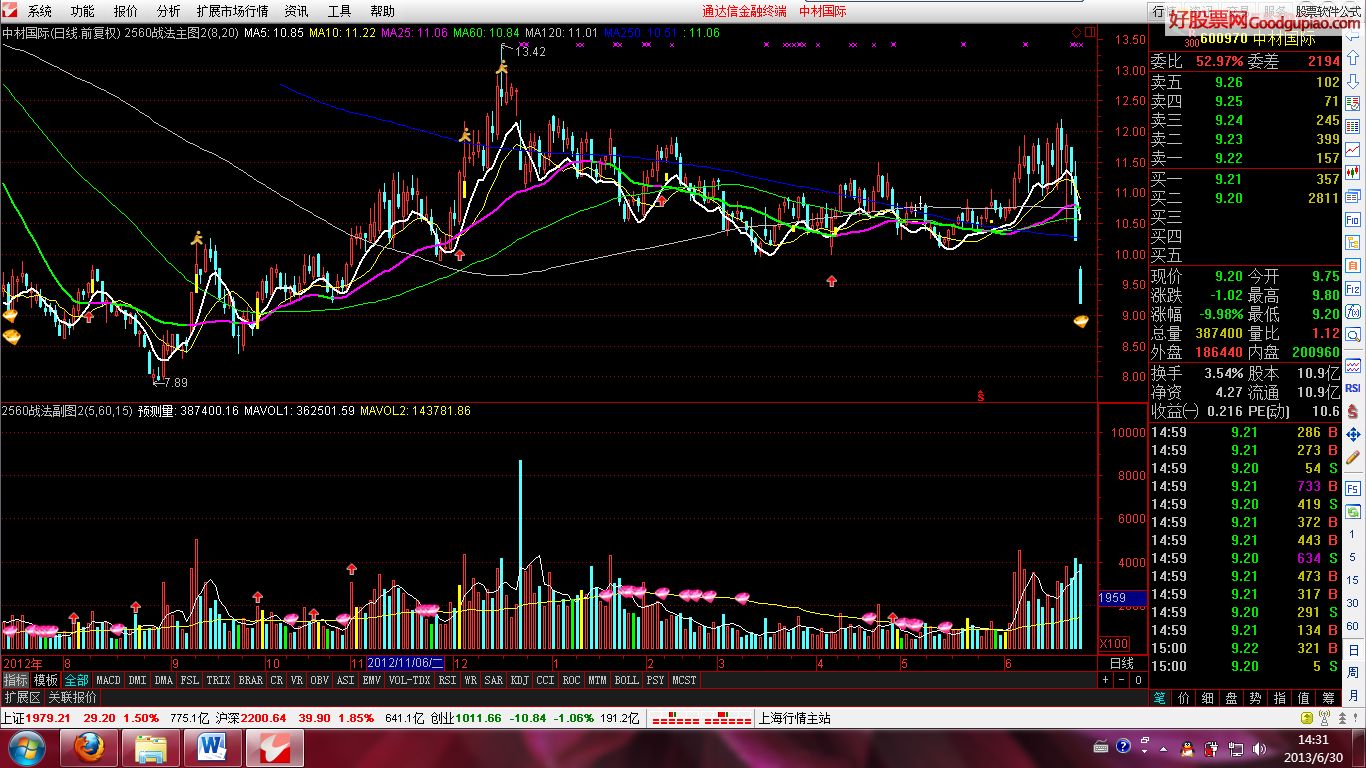This screenshot has width=1366, height=768.
Task: Open the 系统 menu
Action: click(x=40, y=11)
